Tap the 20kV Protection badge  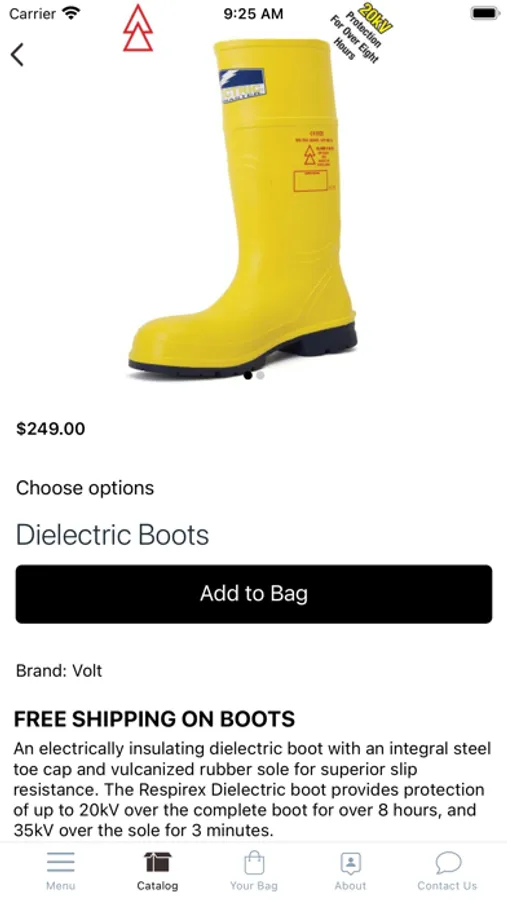tap(361, 32)
